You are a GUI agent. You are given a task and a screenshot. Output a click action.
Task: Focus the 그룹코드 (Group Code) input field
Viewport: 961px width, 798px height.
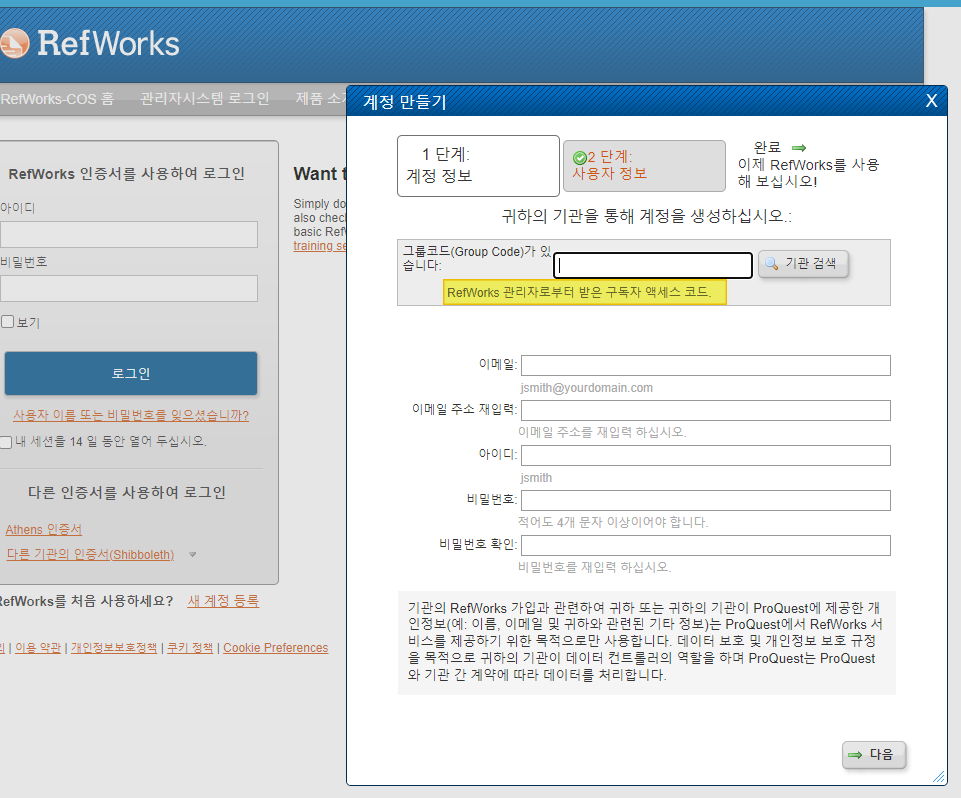(x=653, y=265)
